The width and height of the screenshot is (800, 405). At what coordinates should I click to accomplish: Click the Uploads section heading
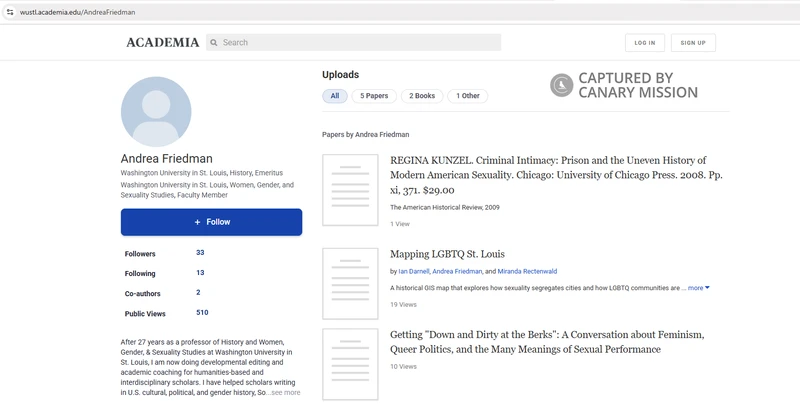tap(340, 74)
